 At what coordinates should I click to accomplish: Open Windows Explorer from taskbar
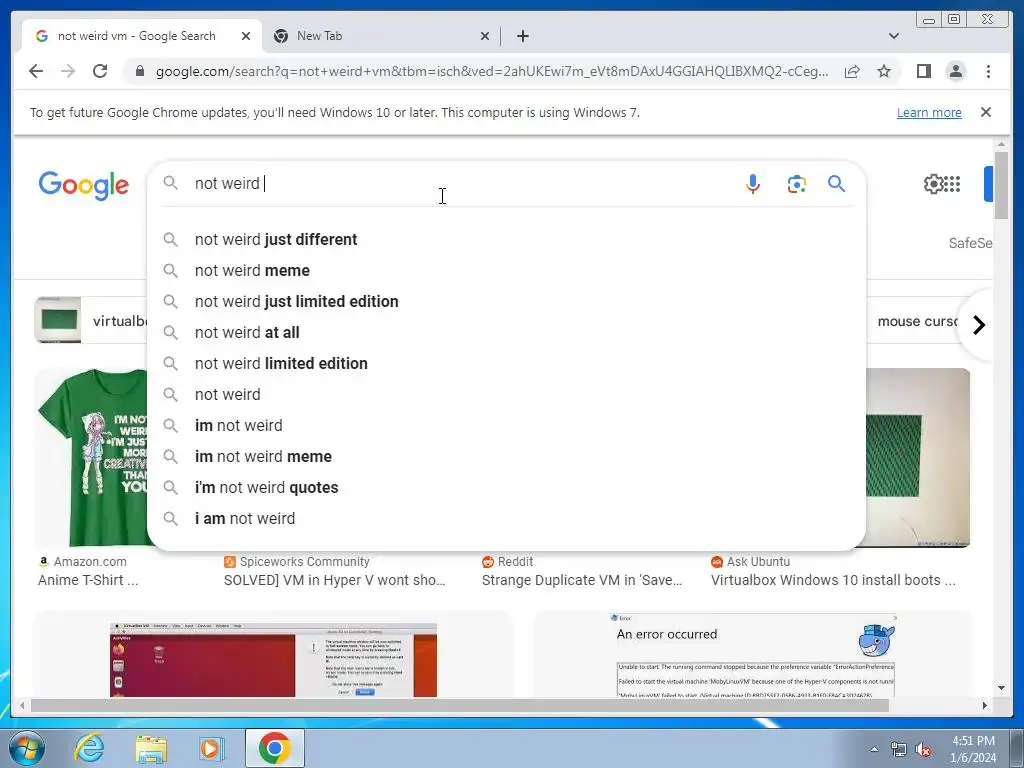point(151,748)
